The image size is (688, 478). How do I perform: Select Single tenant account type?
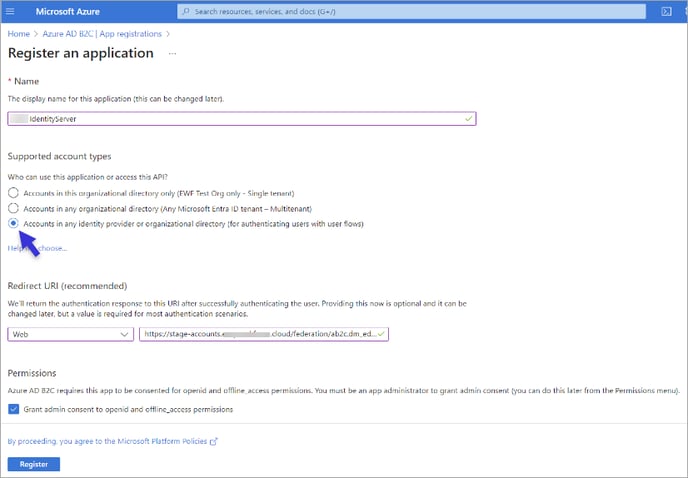point(13,193)
